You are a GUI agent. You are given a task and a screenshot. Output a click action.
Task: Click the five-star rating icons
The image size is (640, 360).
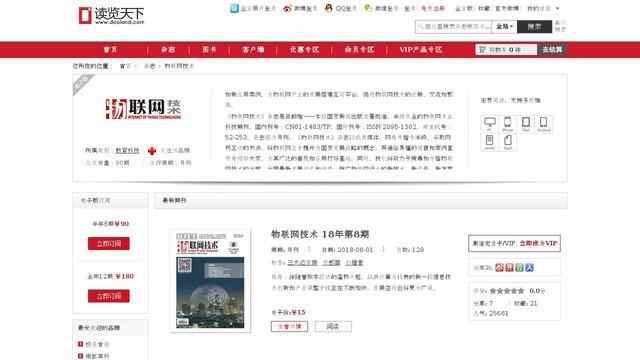507,291
